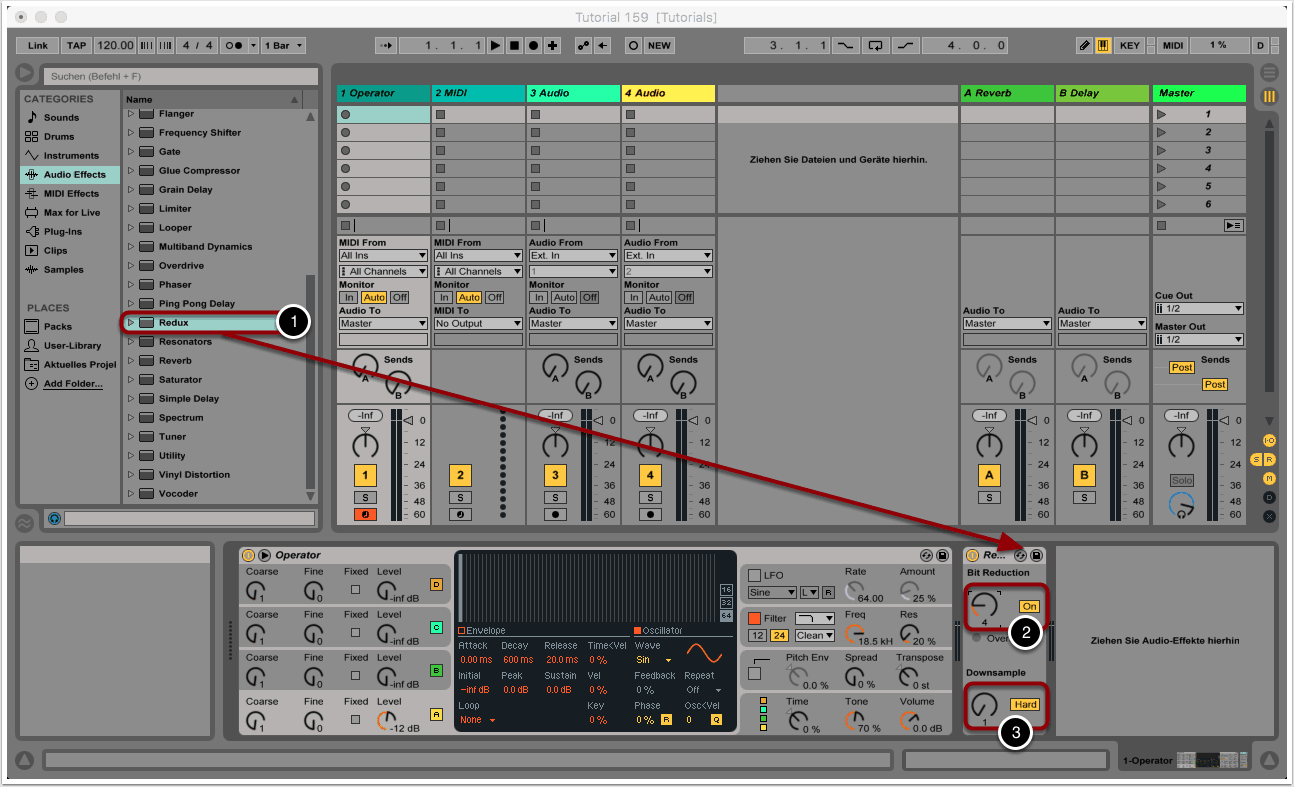Expand the Redux folder in the browser
This screenshot has width=1294, height=787.
(x=130, y=323)
